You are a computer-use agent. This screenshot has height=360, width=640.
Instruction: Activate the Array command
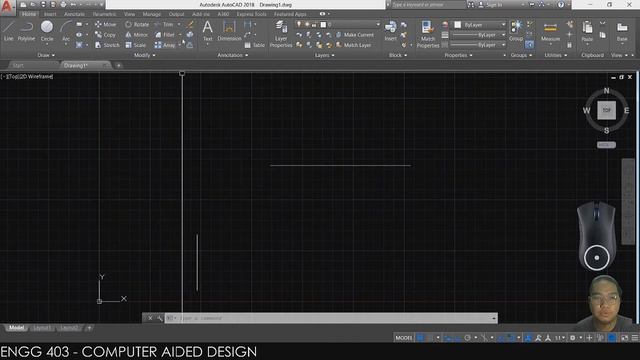coord(165,45)
